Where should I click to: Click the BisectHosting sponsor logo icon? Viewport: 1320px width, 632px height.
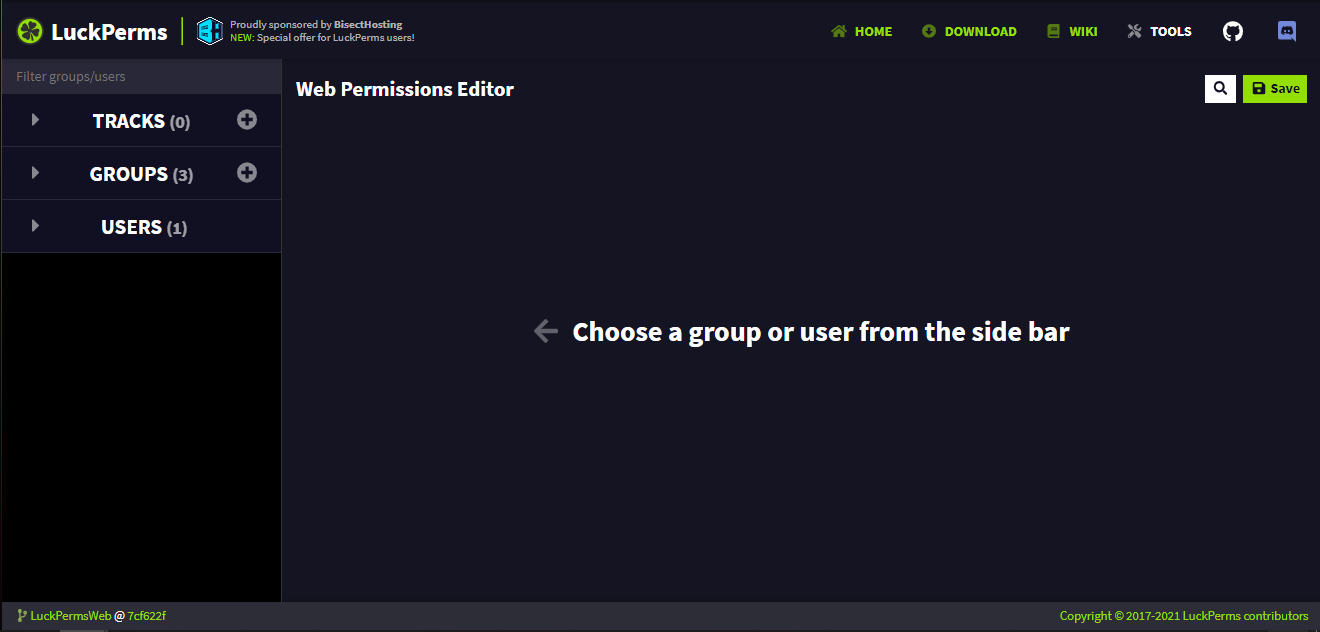(x=210, y=31)
